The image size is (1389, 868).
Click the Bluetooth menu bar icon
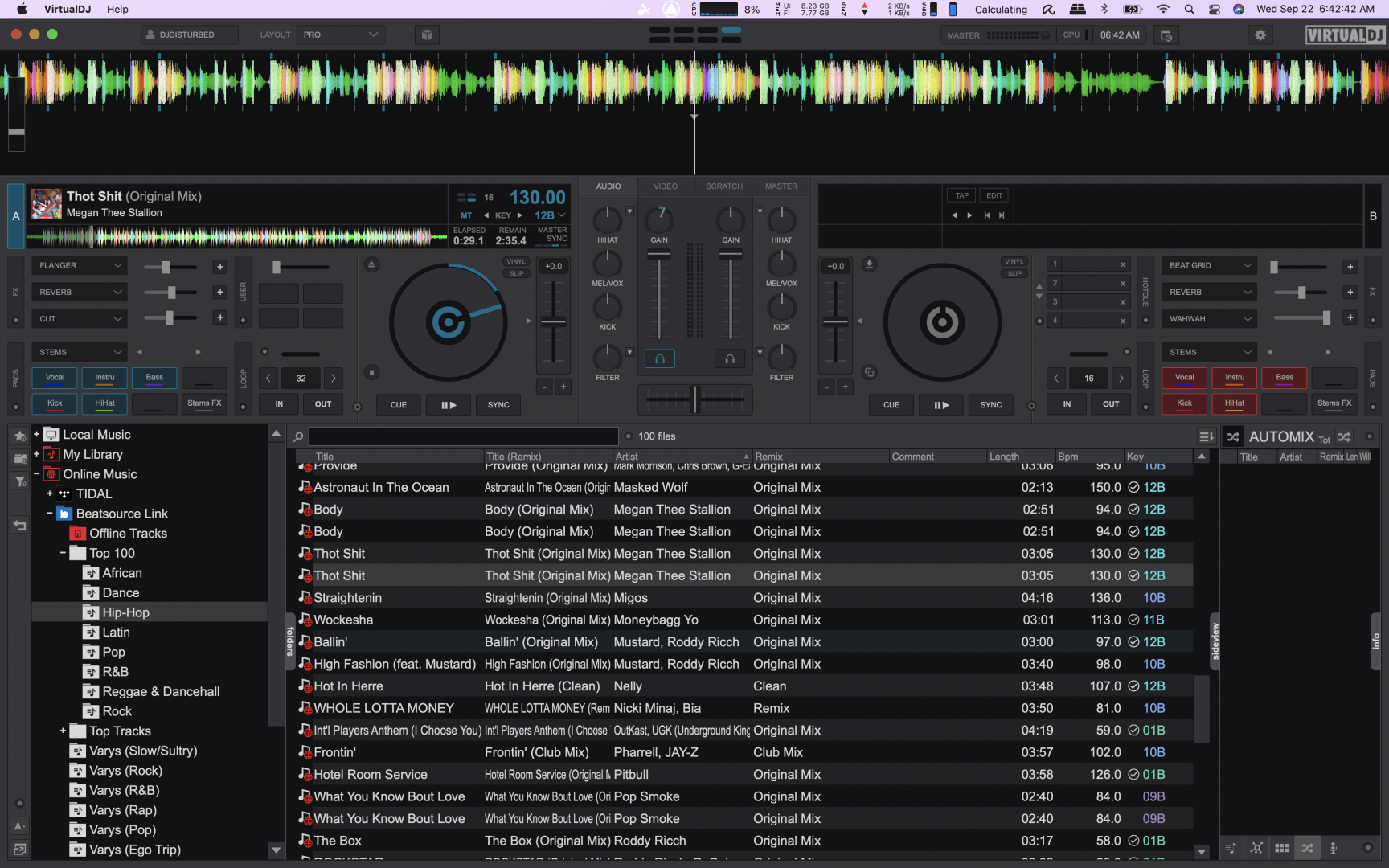pyautogui.click(x=1104, y=10)
